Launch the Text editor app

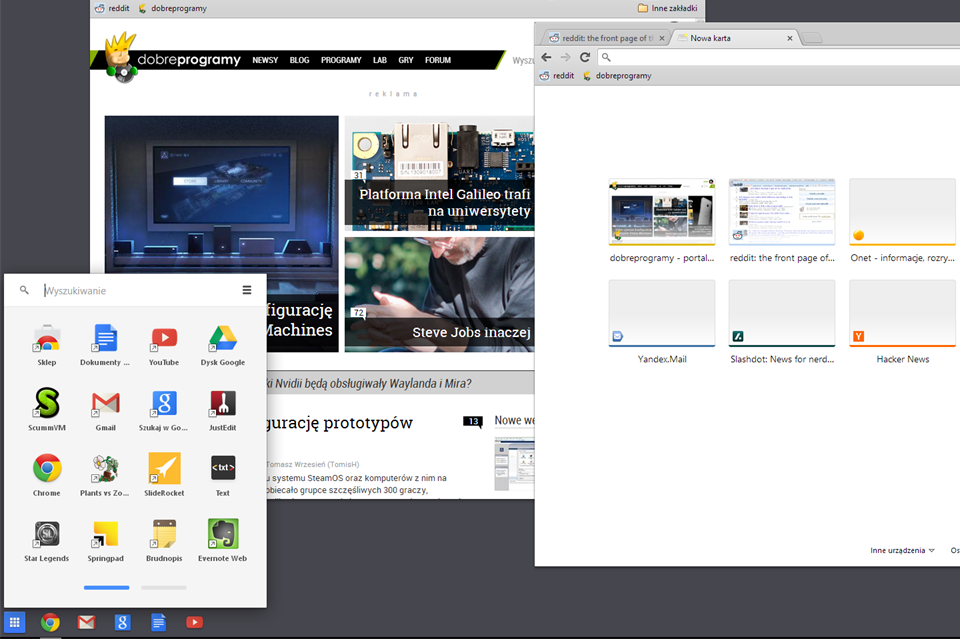223,476
